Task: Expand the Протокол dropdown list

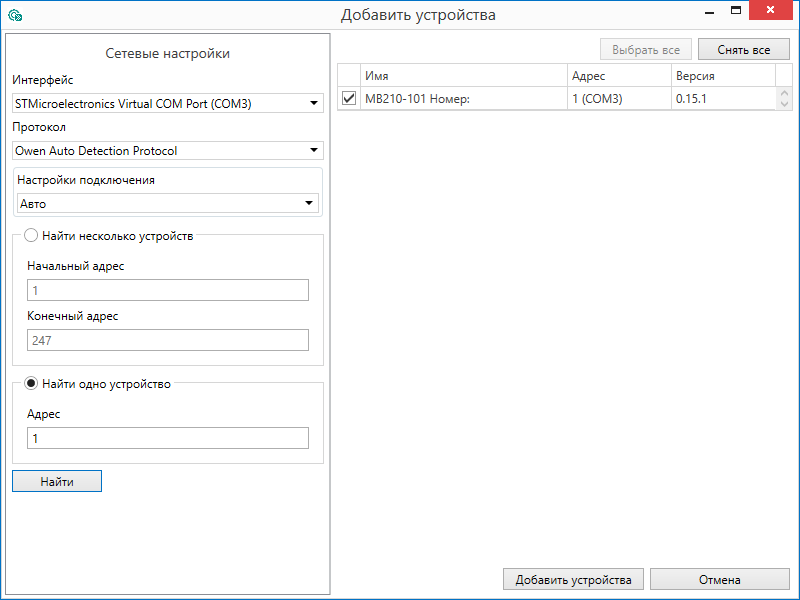Action: click(x=167, y=151)
